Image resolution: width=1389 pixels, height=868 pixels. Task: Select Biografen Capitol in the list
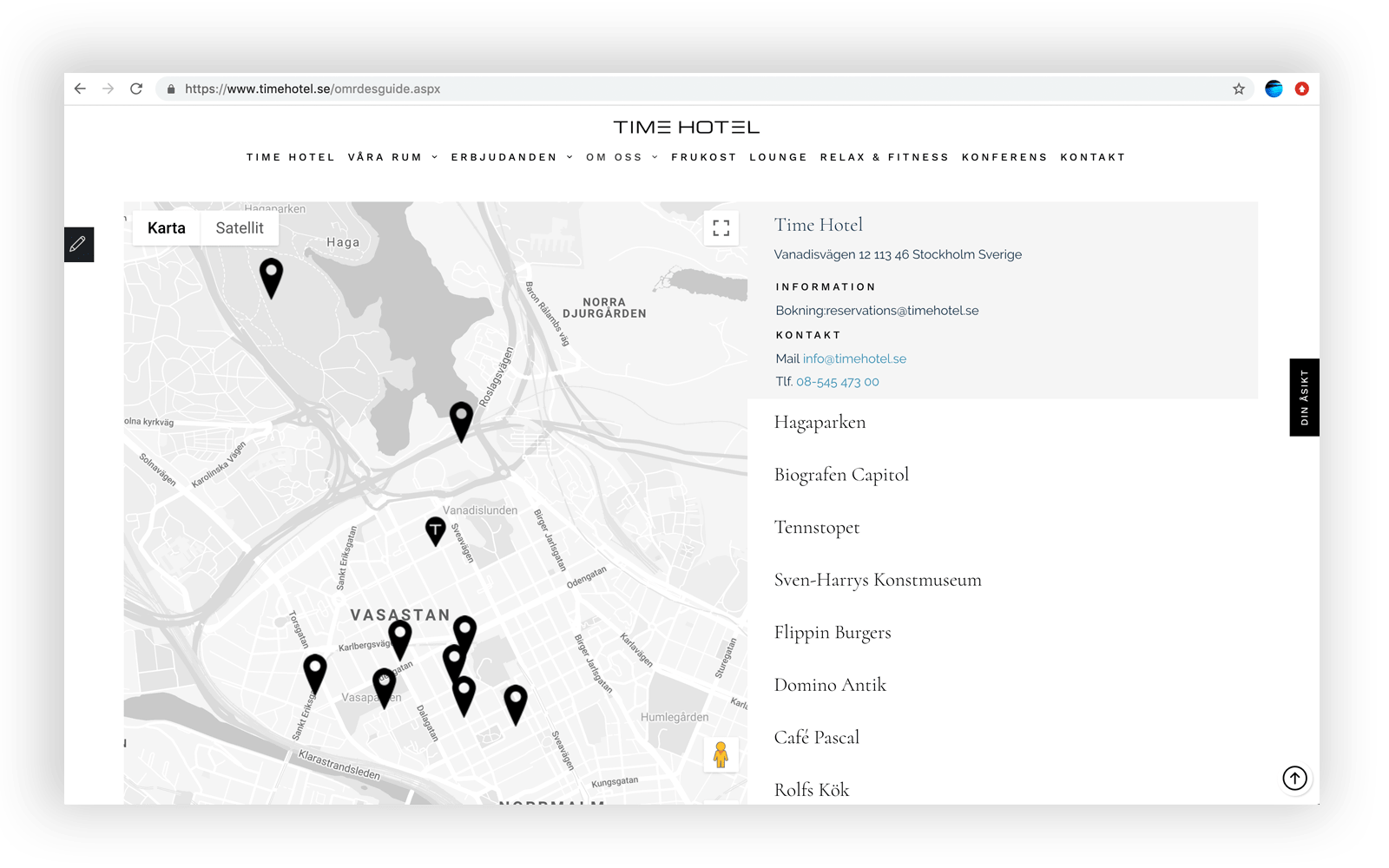tap(841, 475)
